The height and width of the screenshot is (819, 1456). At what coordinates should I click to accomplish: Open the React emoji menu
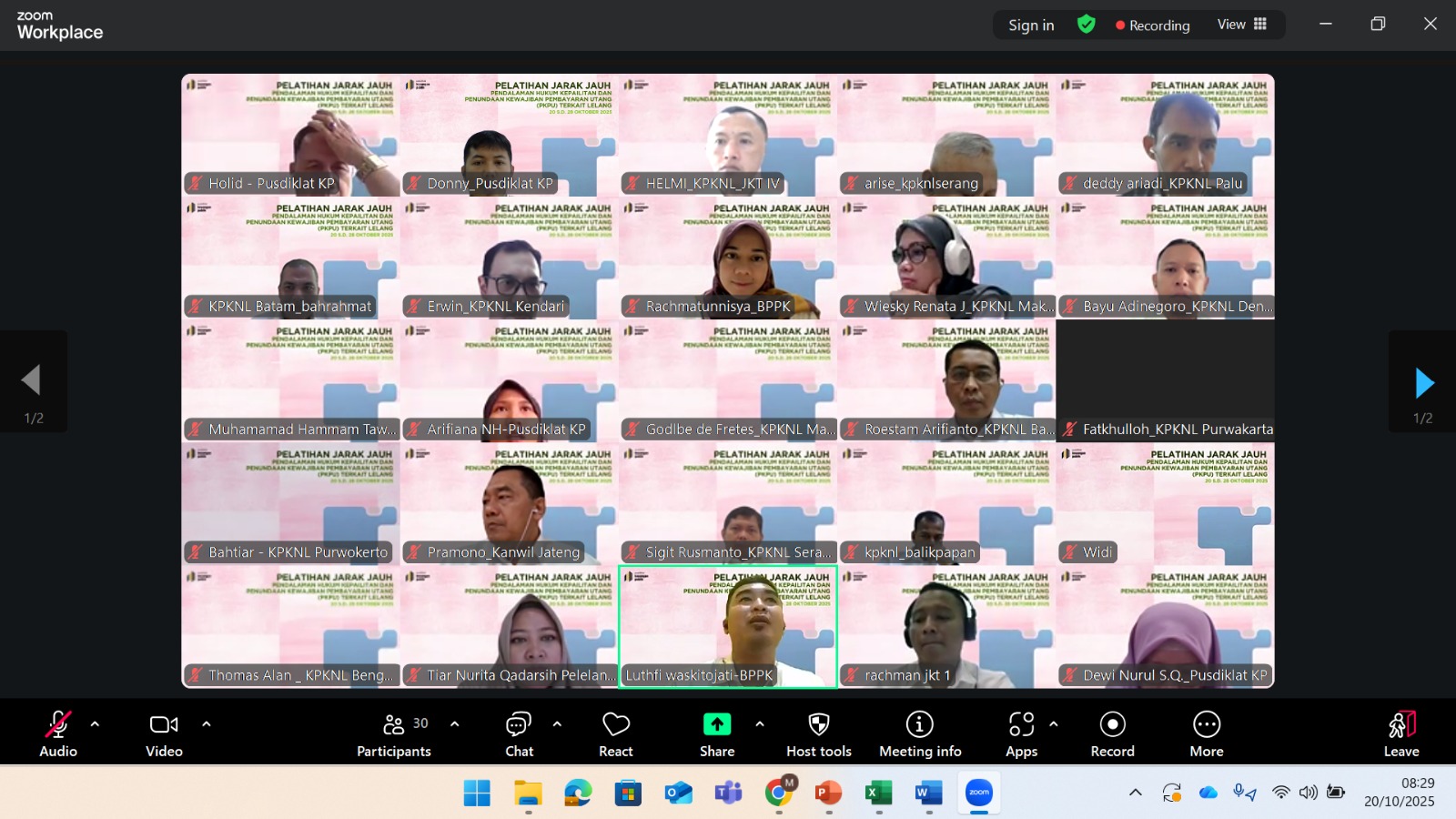pos(616,733)
